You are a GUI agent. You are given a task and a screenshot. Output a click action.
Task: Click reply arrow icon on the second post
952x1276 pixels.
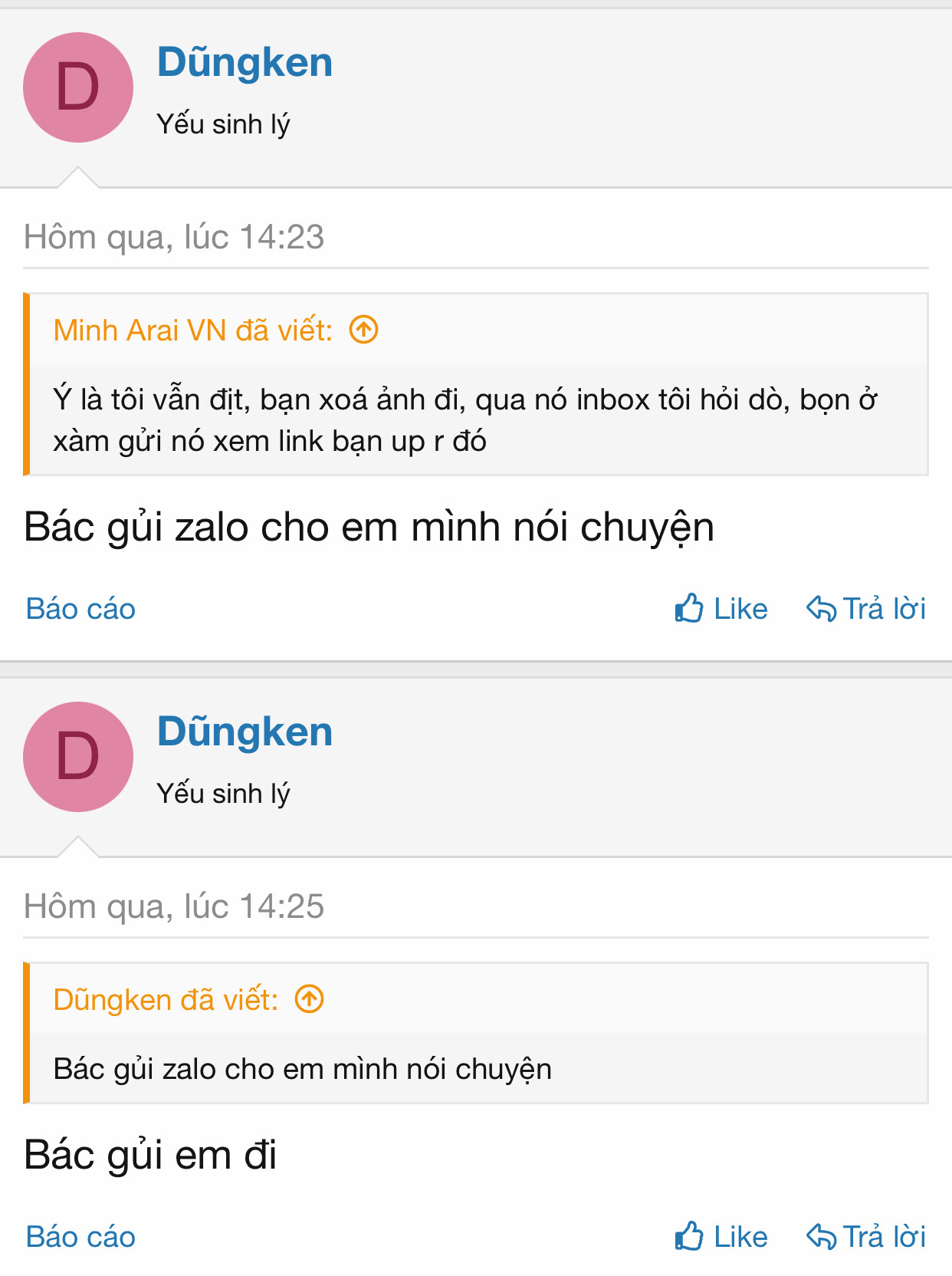[x=822, y=1237]
